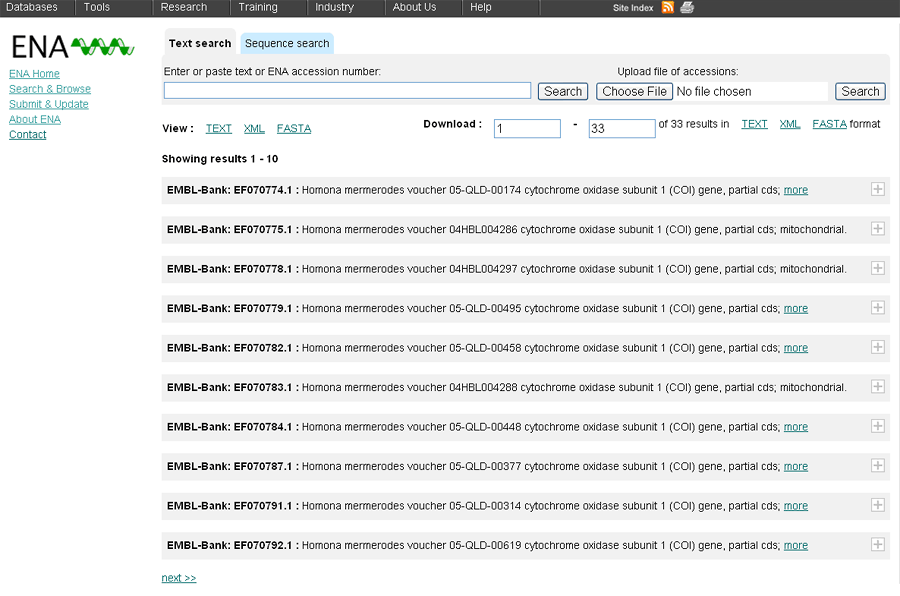
Task: Select the Text search tab
Action: (x=200, y=44)
